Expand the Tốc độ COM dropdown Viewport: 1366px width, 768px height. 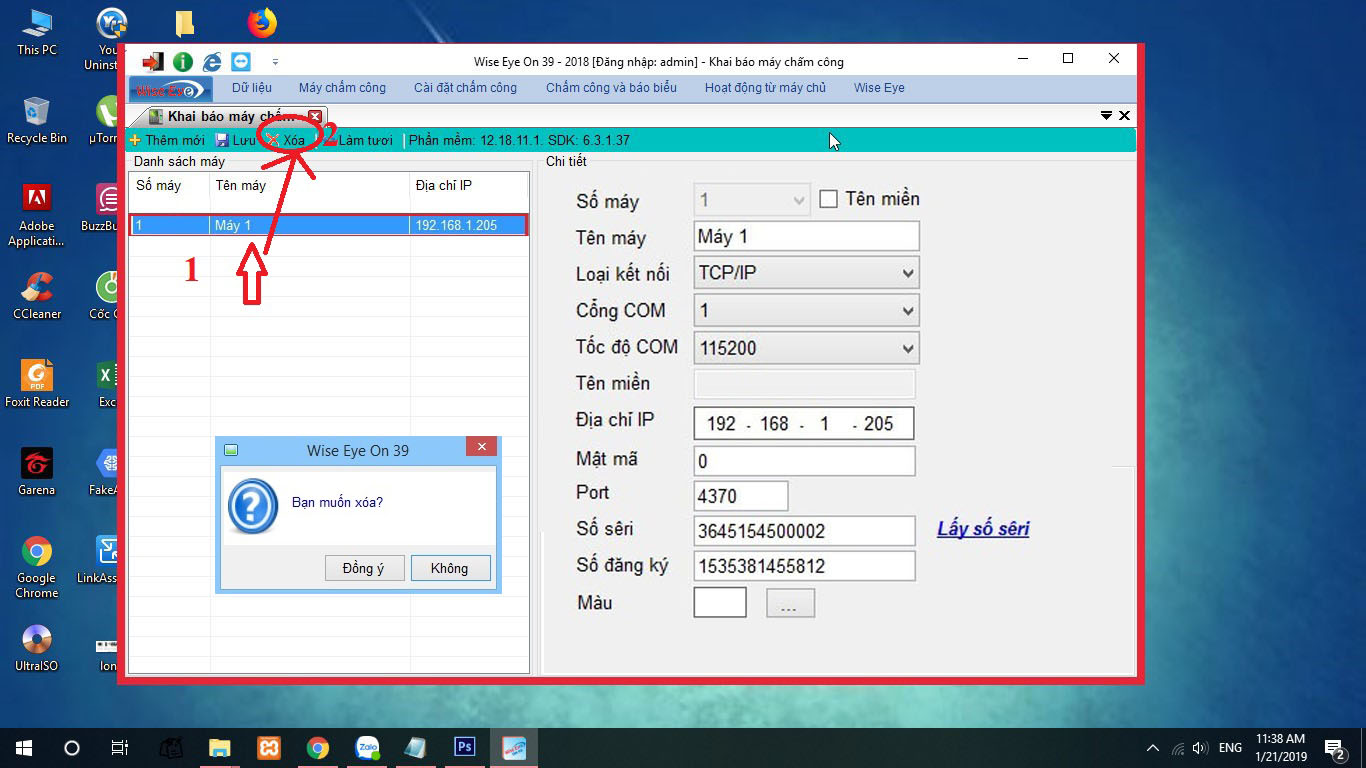pos(907,348)
